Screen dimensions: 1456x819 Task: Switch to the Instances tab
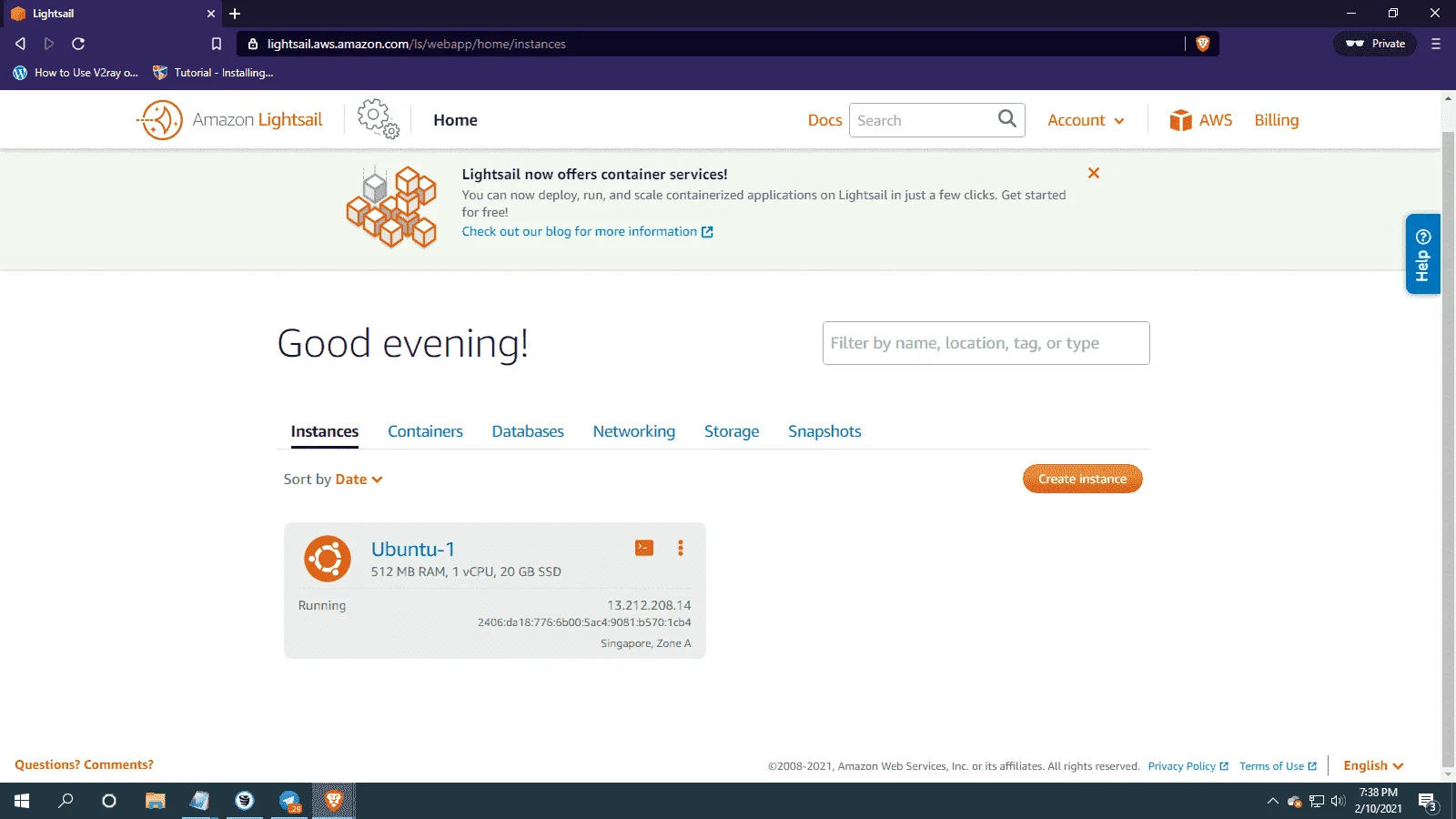[x=325, y=431]
